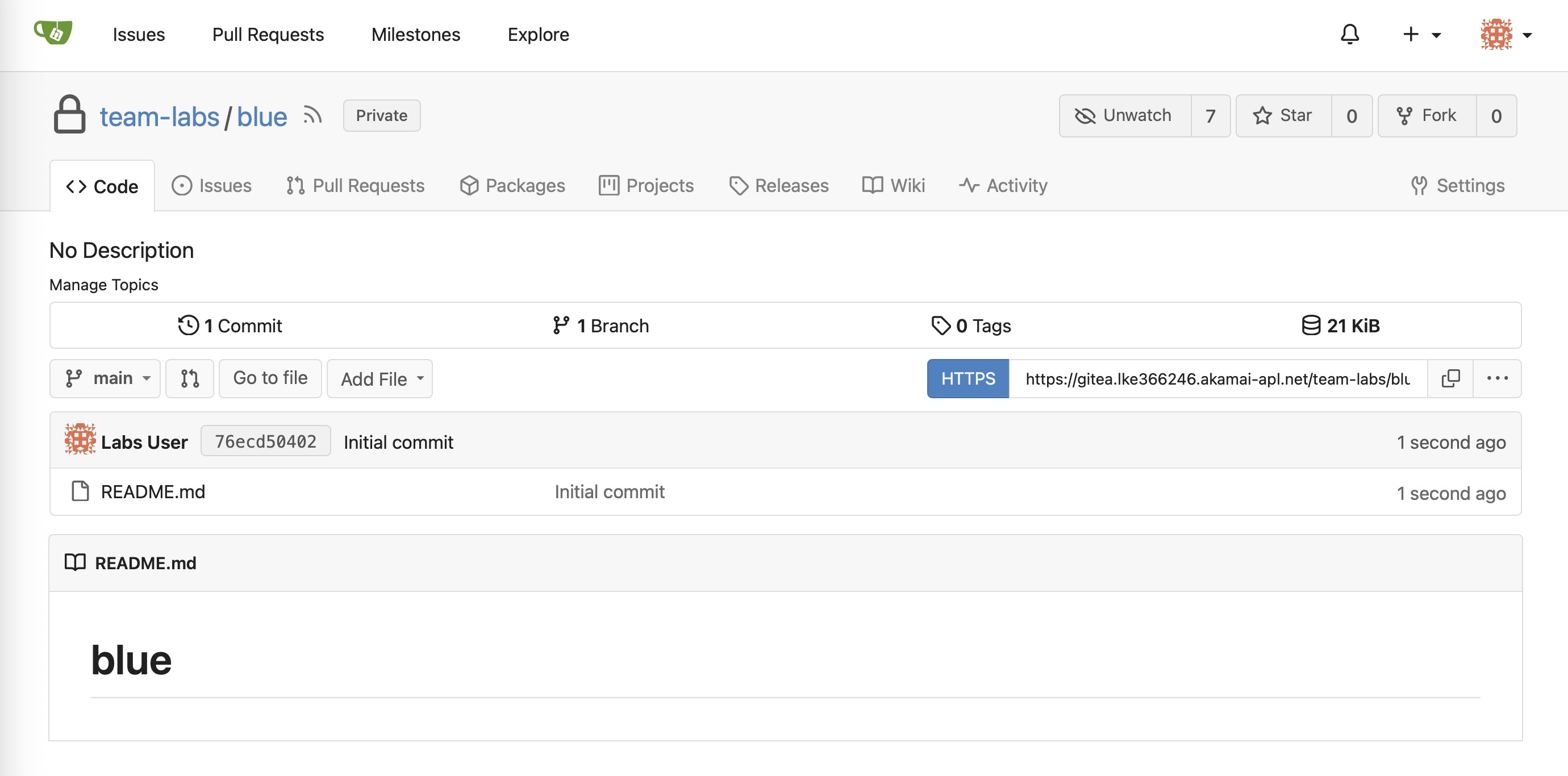This screenshot has width=1568, height=776.
Task: Click the compare branches icon button
Action: pos(189,378)
